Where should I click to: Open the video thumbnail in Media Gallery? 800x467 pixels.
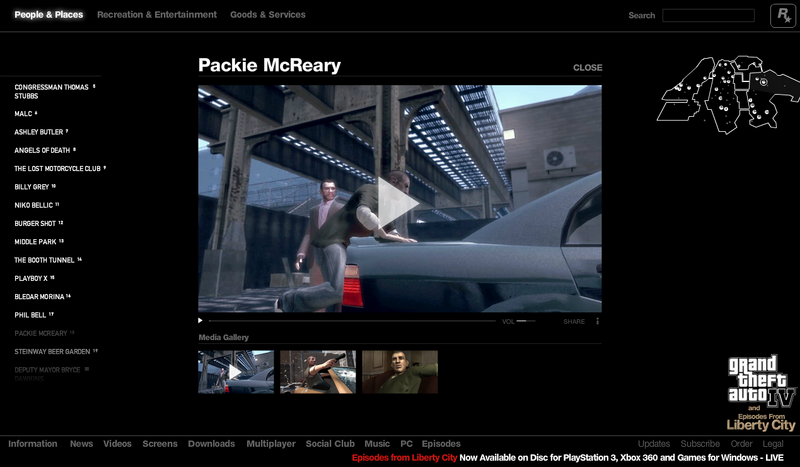click(236, 372)
